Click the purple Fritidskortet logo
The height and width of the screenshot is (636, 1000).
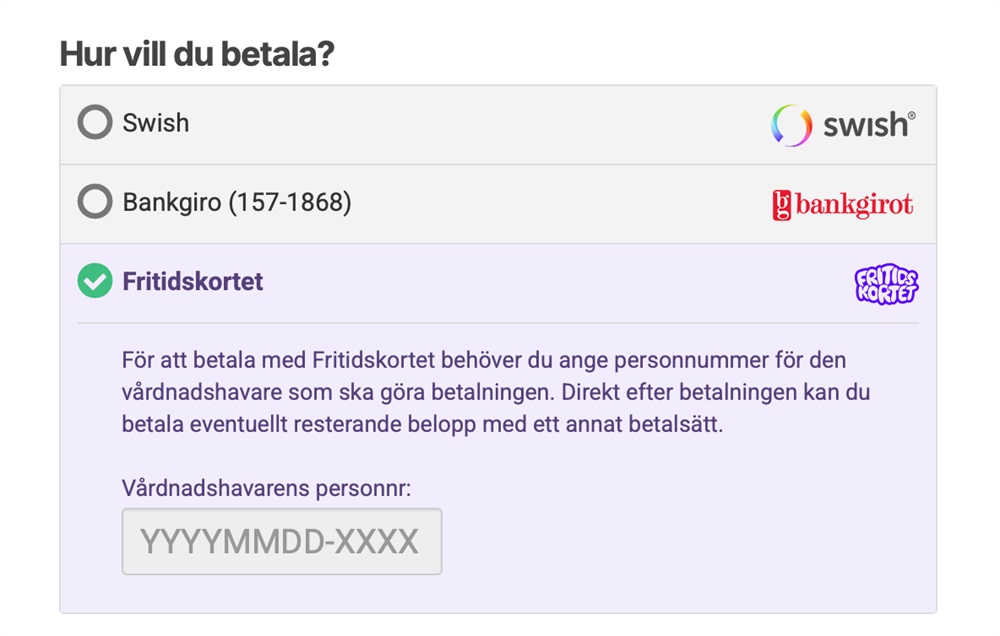tap(886, 284)
